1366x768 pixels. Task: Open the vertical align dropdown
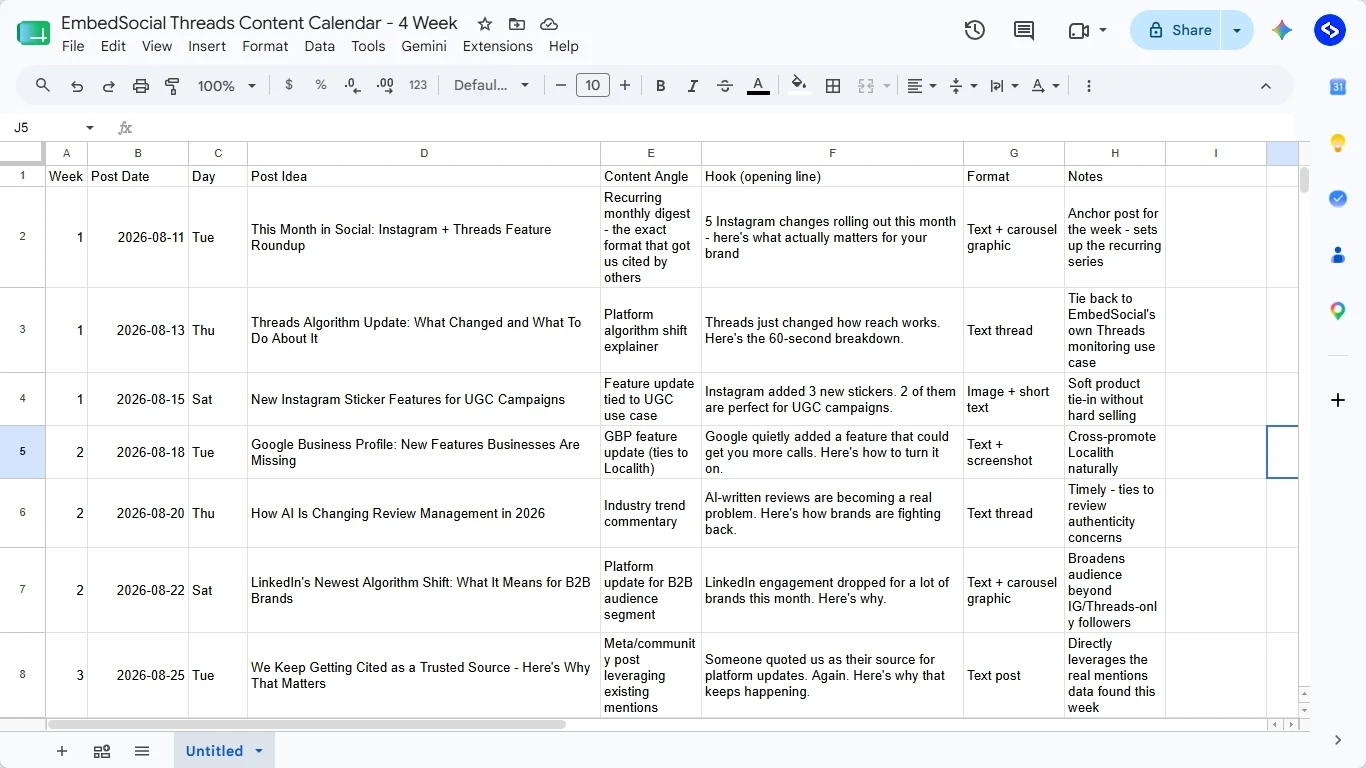(962, 86)
